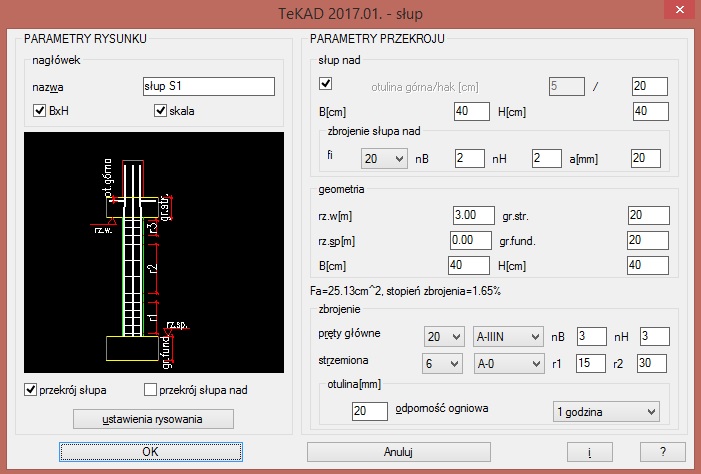This screenshot has height=474, width=701.
Task: Close the TeKAD słup dialog
Action: tap(680, 9)
